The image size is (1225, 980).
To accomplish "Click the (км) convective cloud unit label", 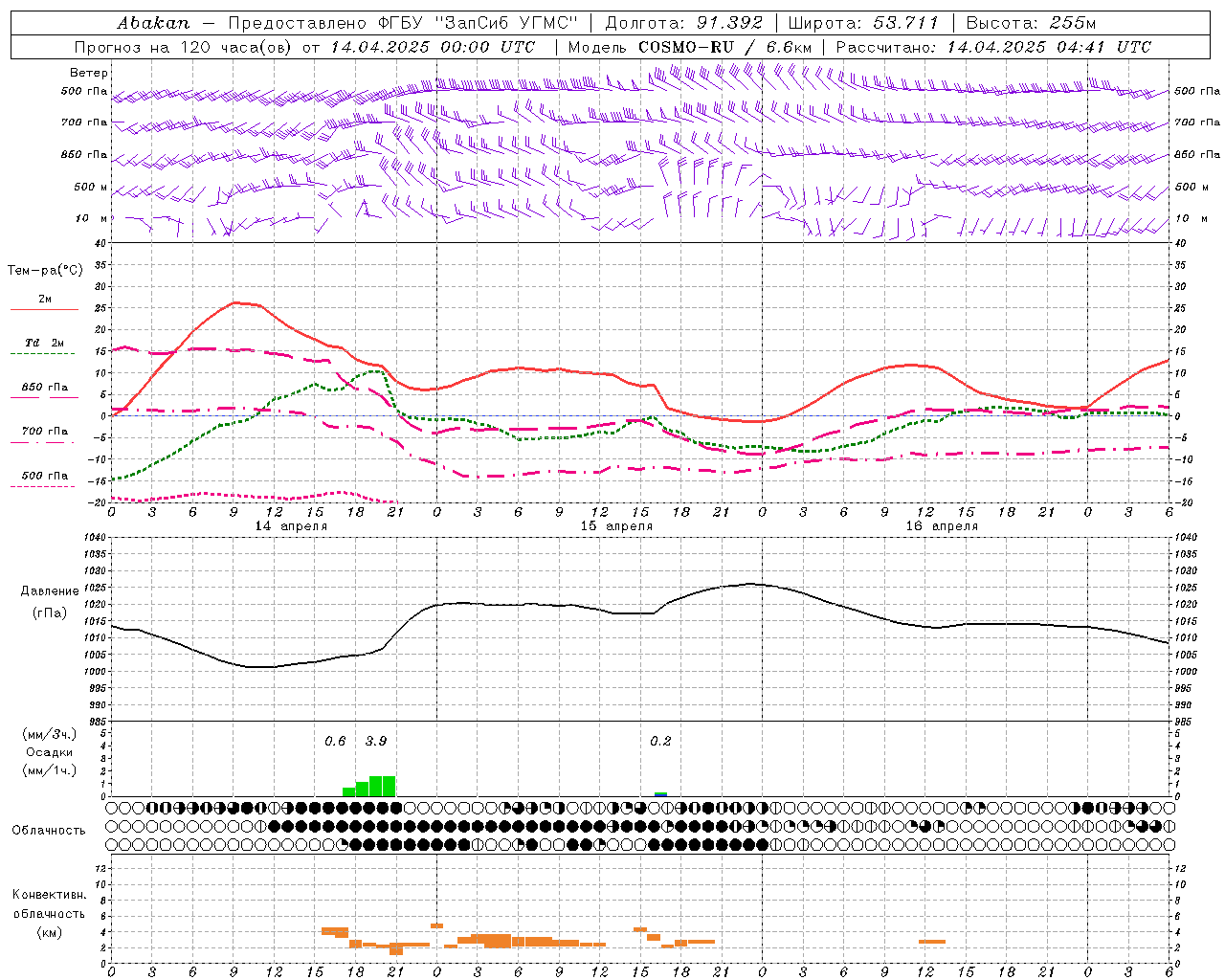I will pos(50,932).
